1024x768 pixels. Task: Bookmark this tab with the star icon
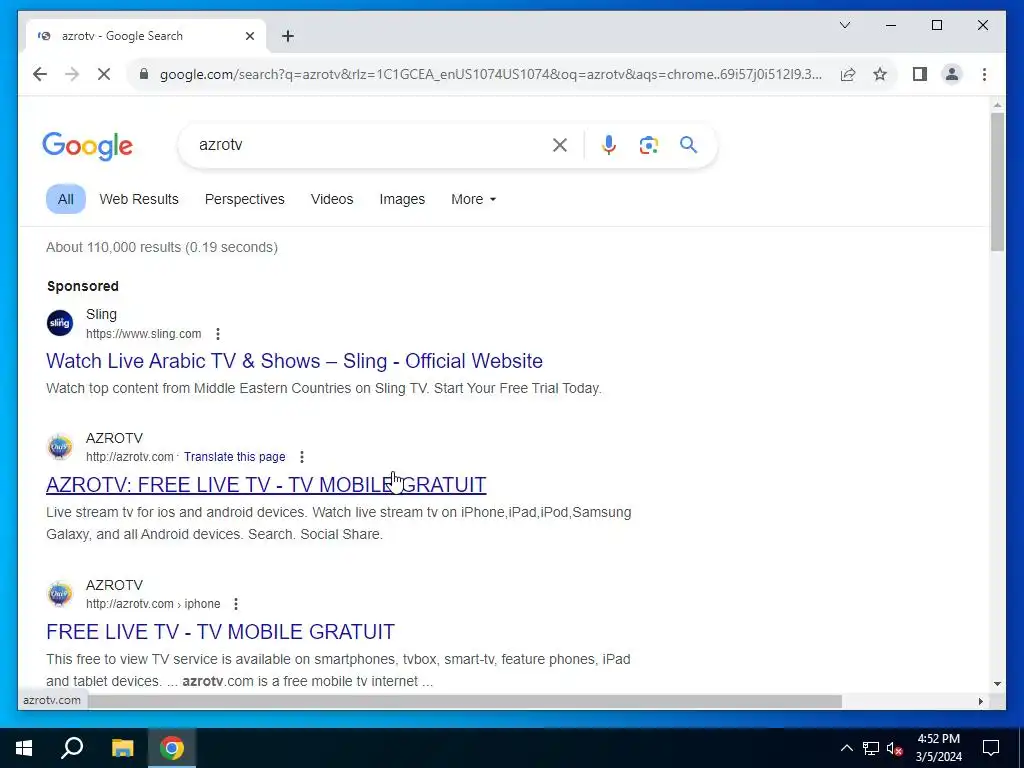[x=880, y=74]
